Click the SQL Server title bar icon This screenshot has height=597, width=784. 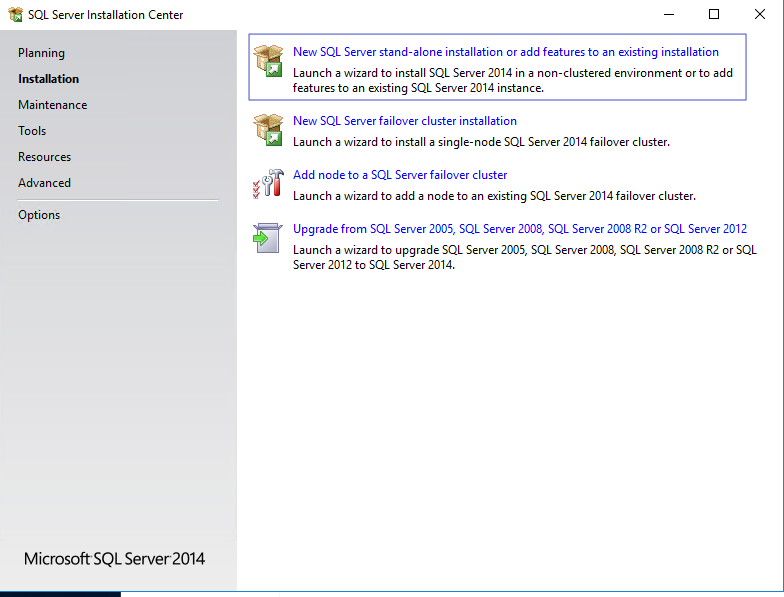pos(16,14)
